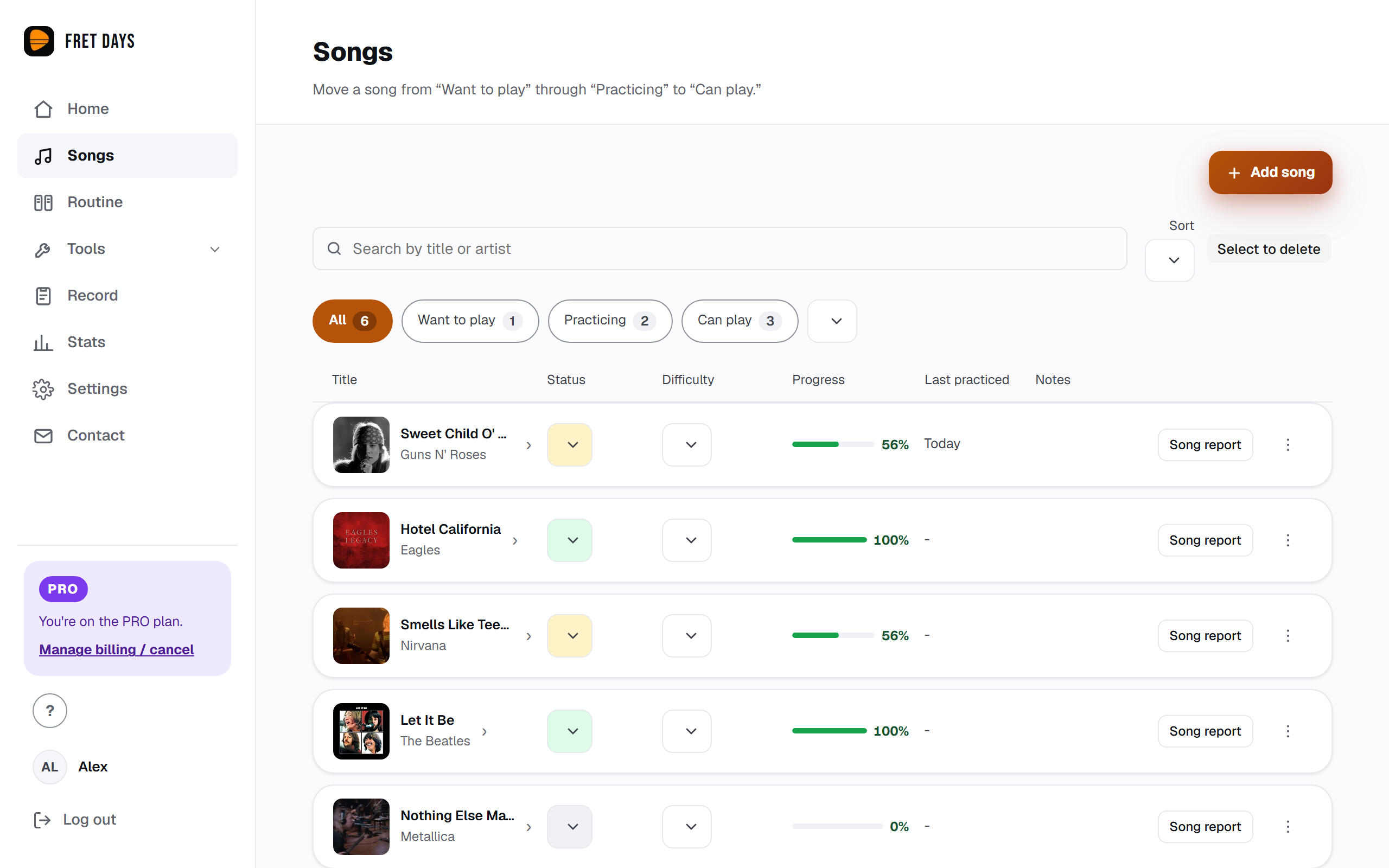Image resolution: width=1389 pixels, height=868 pixels.
Task: Open Settings from the sidebar
Action: click(127, 388)
